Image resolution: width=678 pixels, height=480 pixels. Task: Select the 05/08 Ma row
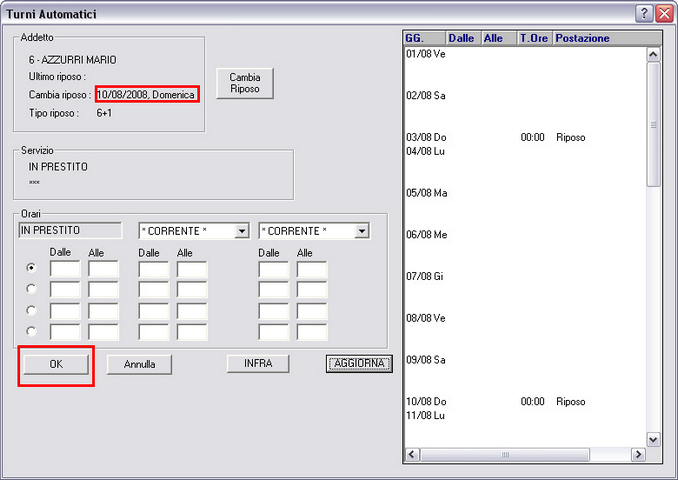pos(427,193)
